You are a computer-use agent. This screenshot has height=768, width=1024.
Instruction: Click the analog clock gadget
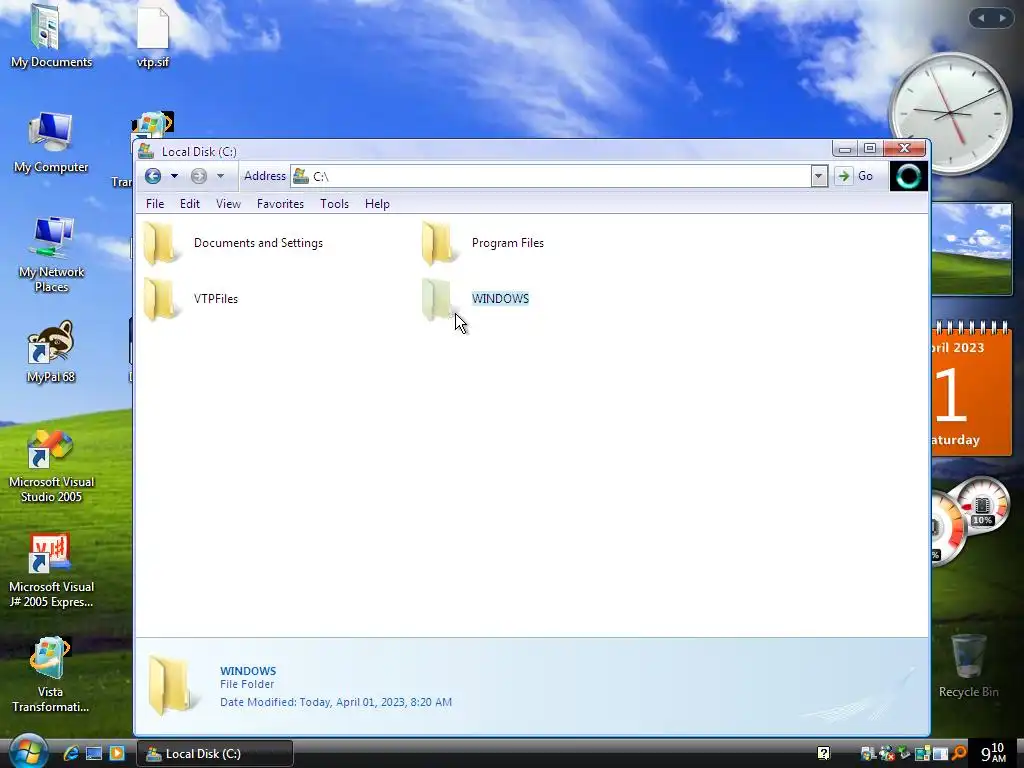[x=950, y=114]
